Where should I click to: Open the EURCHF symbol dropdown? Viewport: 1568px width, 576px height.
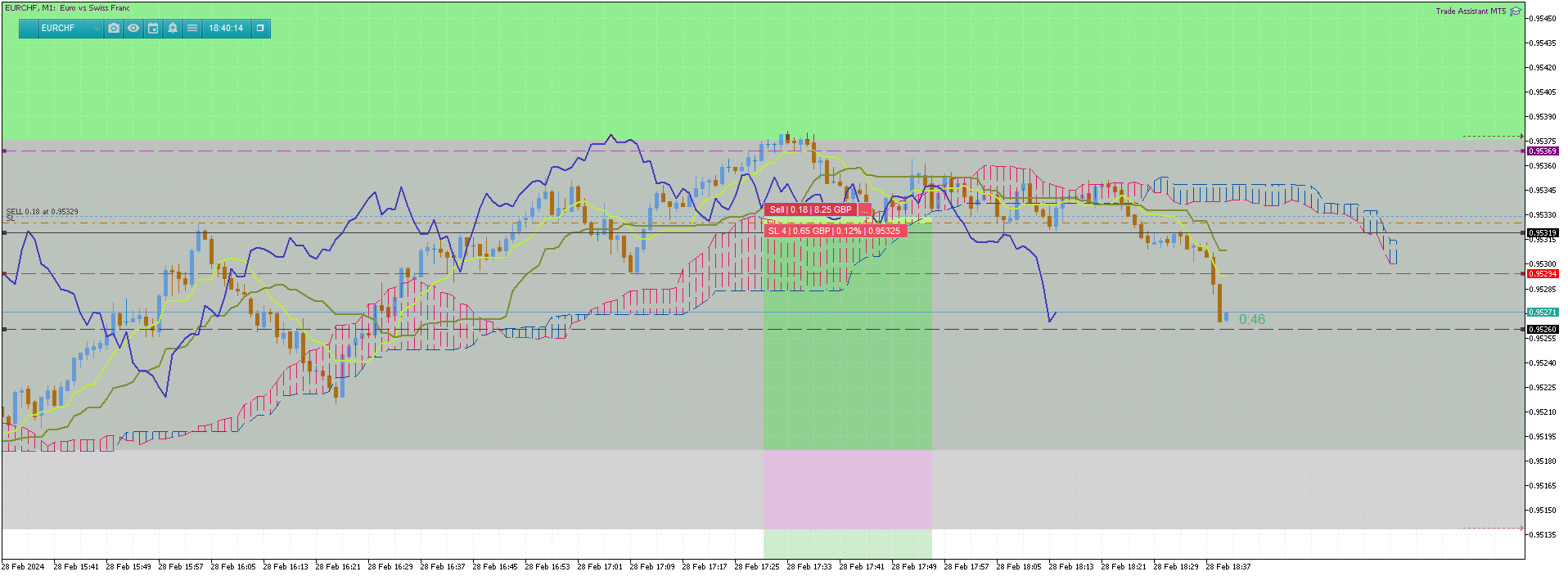pos(71,28)
